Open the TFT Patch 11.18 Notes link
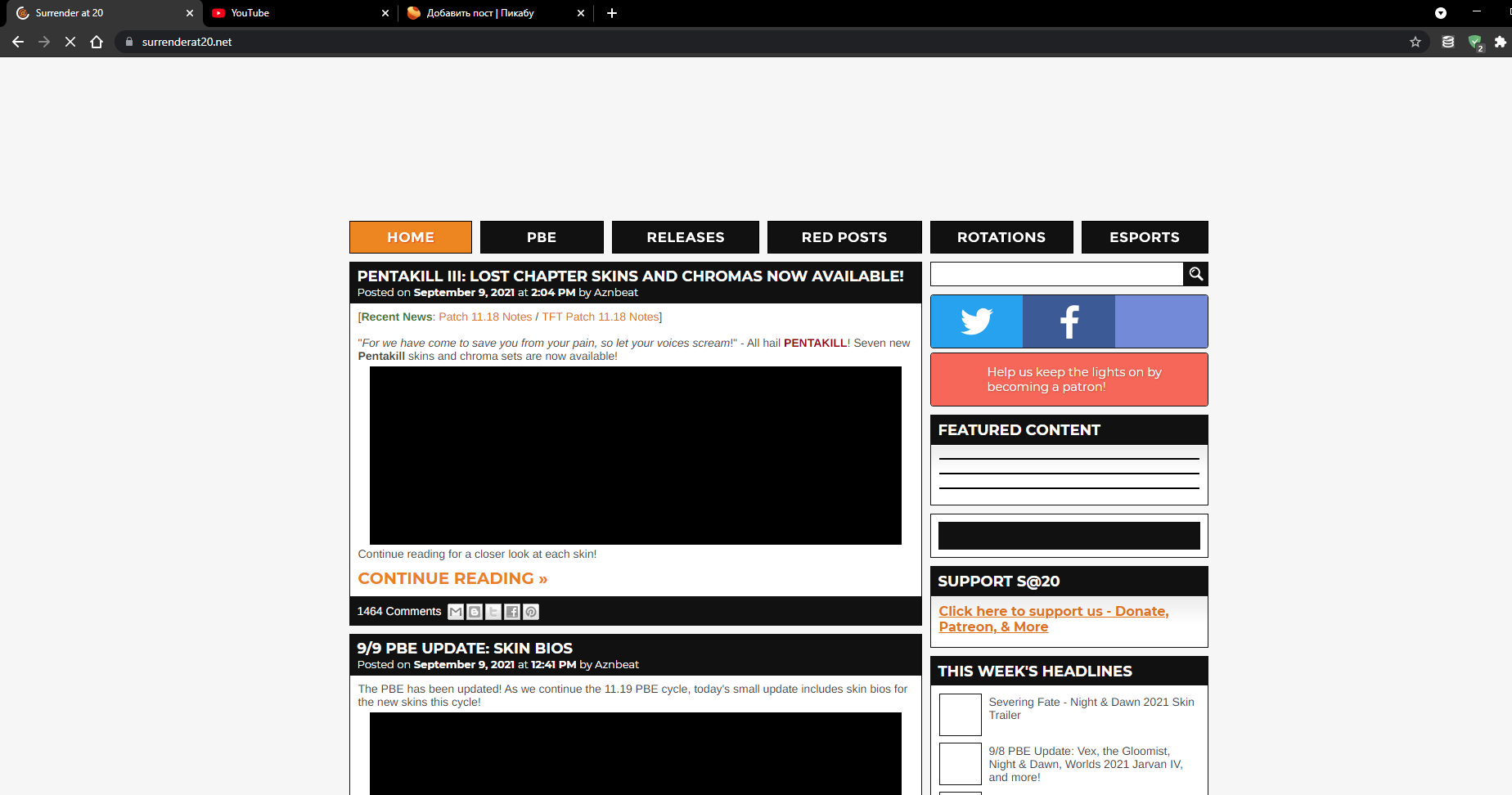The height and width of the screenshot is (795, 1512). (x=601, y=317)
